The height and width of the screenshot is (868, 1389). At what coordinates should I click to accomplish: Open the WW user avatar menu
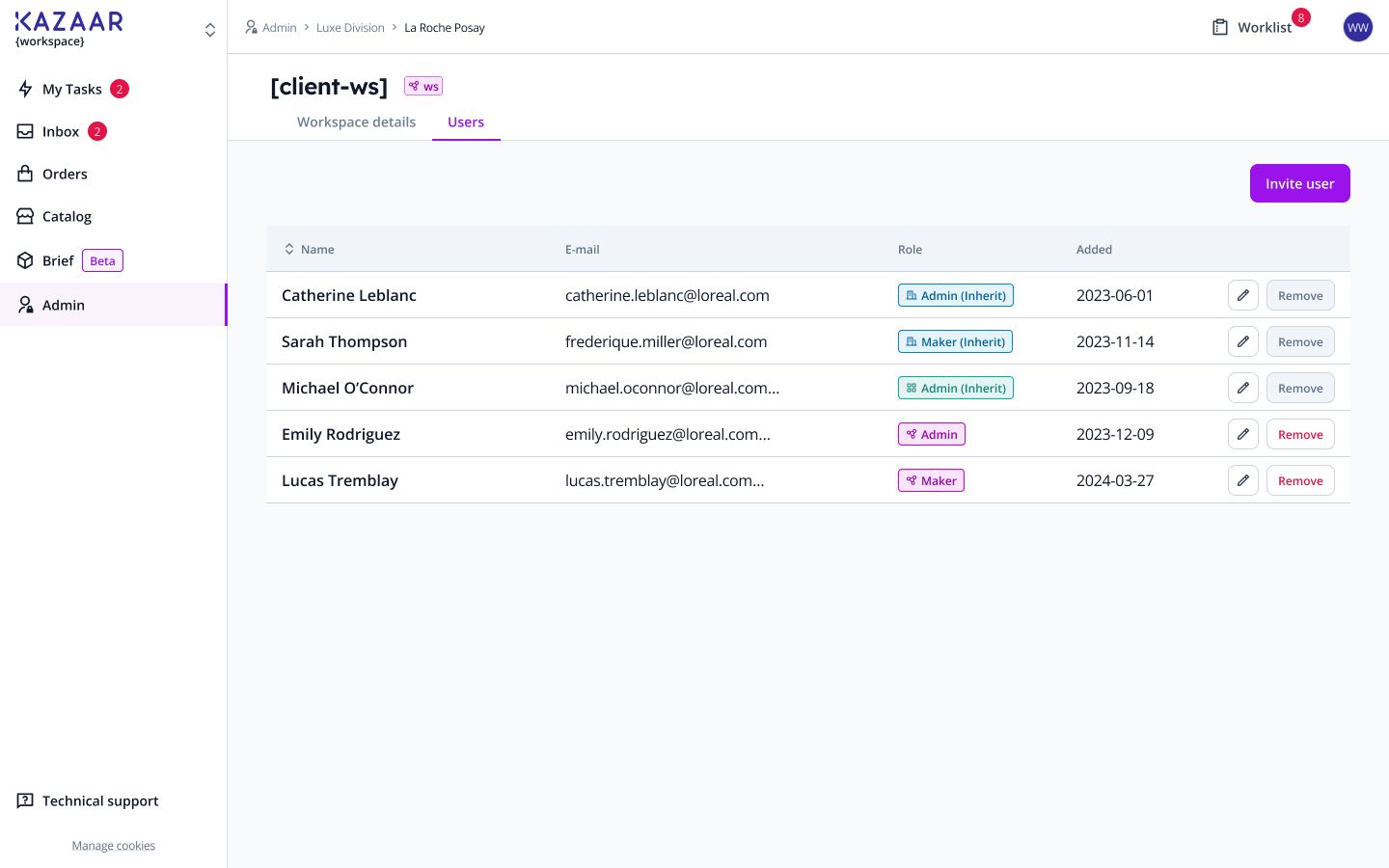click(1358, 27)
